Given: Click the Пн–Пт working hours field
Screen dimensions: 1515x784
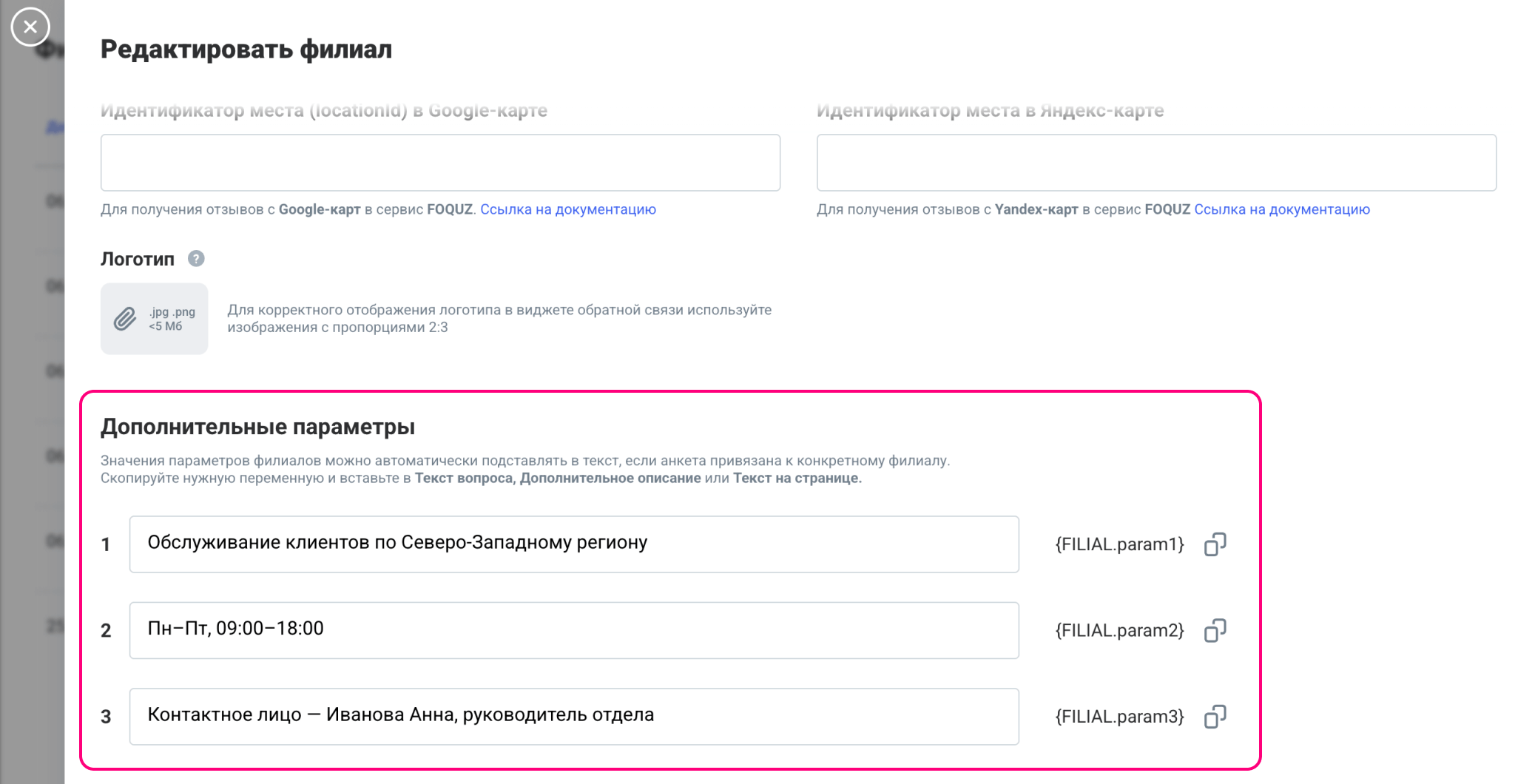Looking at the screenshot, I should [573, 630].
